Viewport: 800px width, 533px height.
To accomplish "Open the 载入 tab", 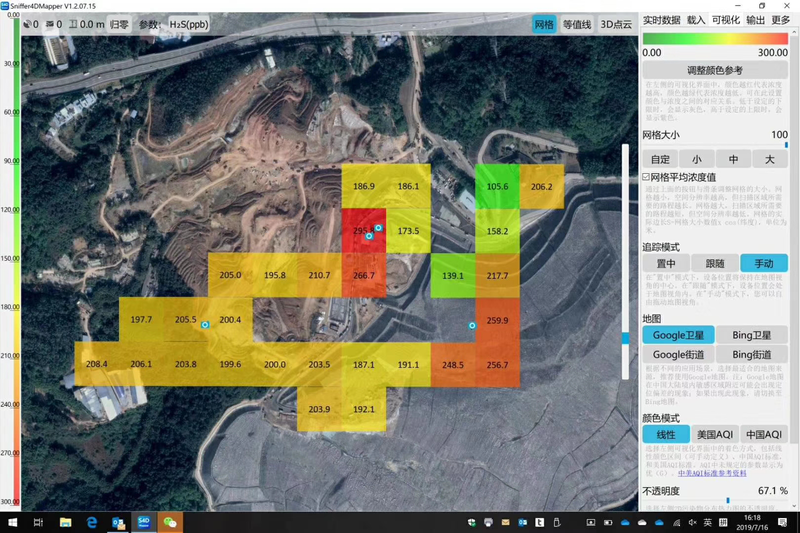I will tap(696, 20).
